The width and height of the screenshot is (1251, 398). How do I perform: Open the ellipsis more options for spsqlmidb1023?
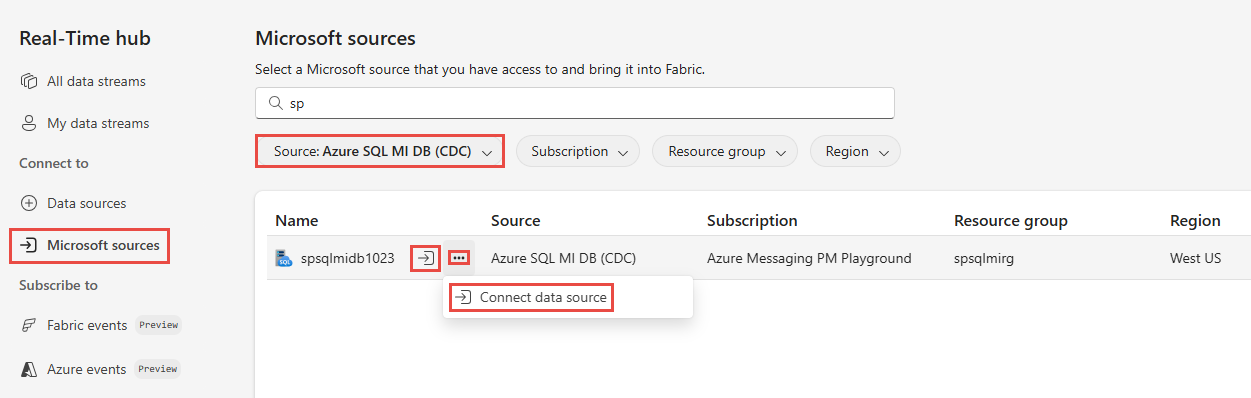[x=459, y=258]
